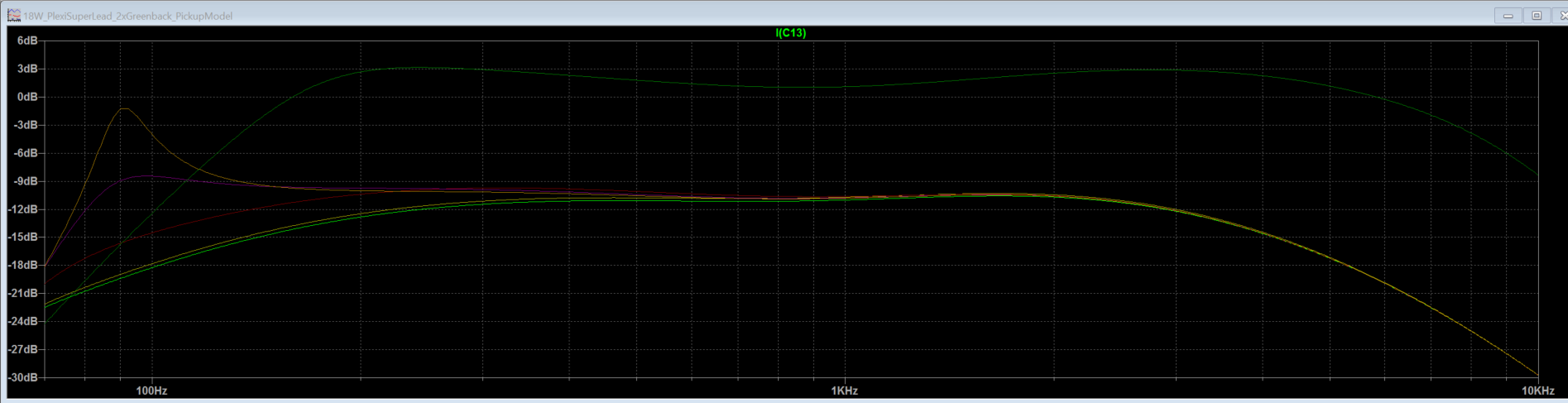Image resolution: width=1568 pixels, height=403 pixels.
Task: Click the -27dB vertical axis label
Action: click(x=23, y=349)
